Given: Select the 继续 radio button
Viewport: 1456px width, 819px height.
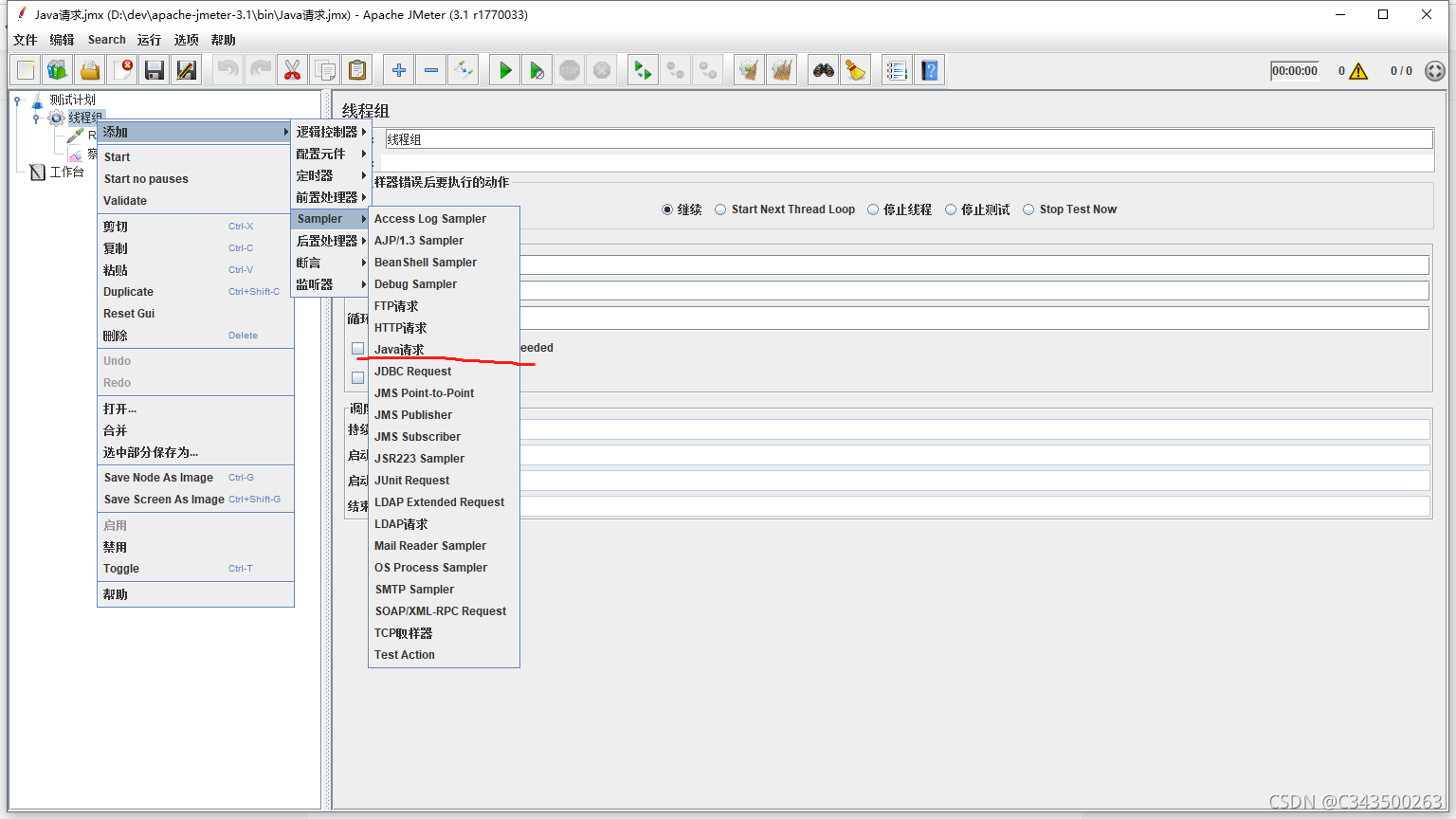Looking at the screenshot, I should (667, 209).
